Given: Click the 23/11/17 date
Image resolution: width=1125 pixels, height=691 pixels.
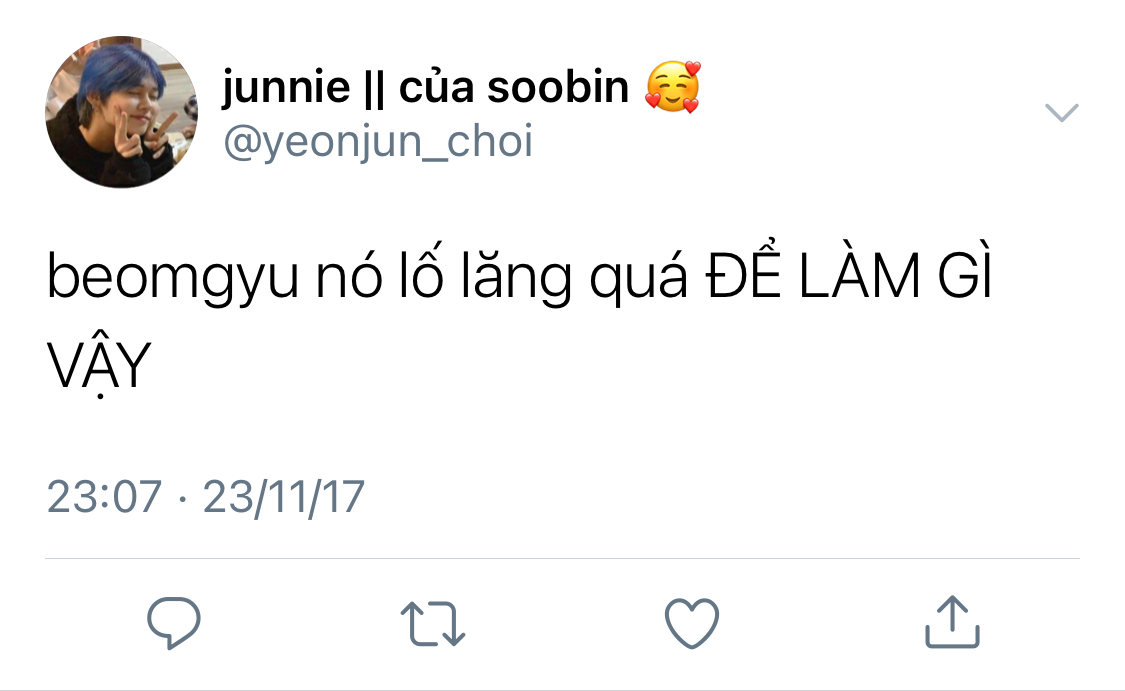Looking at the screenshot, I should [283, 497].
